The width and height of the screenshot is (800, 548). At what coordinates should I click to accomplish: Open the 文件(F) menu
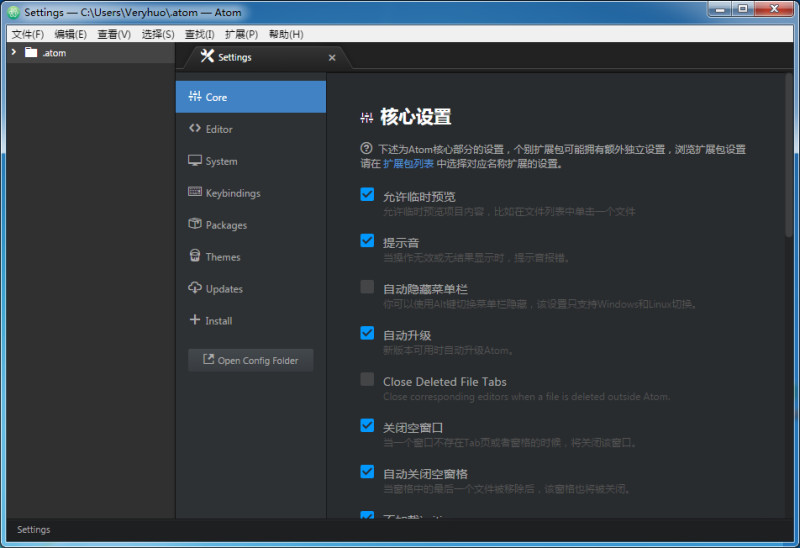coord(28,34)
